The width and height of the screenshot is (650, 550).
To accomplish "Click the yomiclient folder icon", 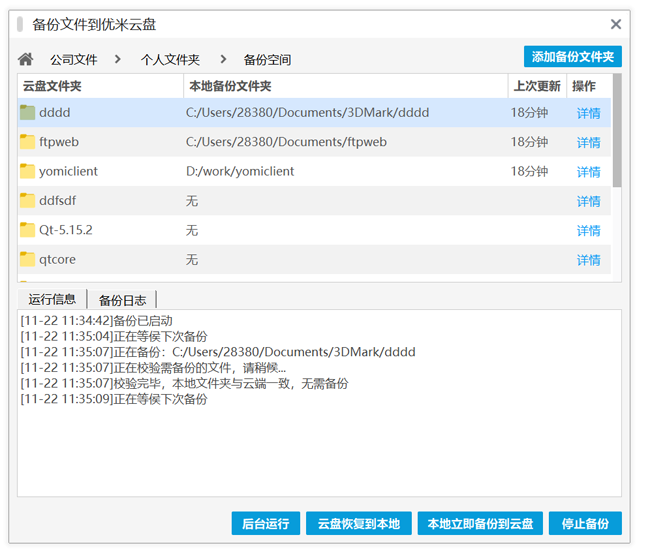I will [x=28, y=171].
